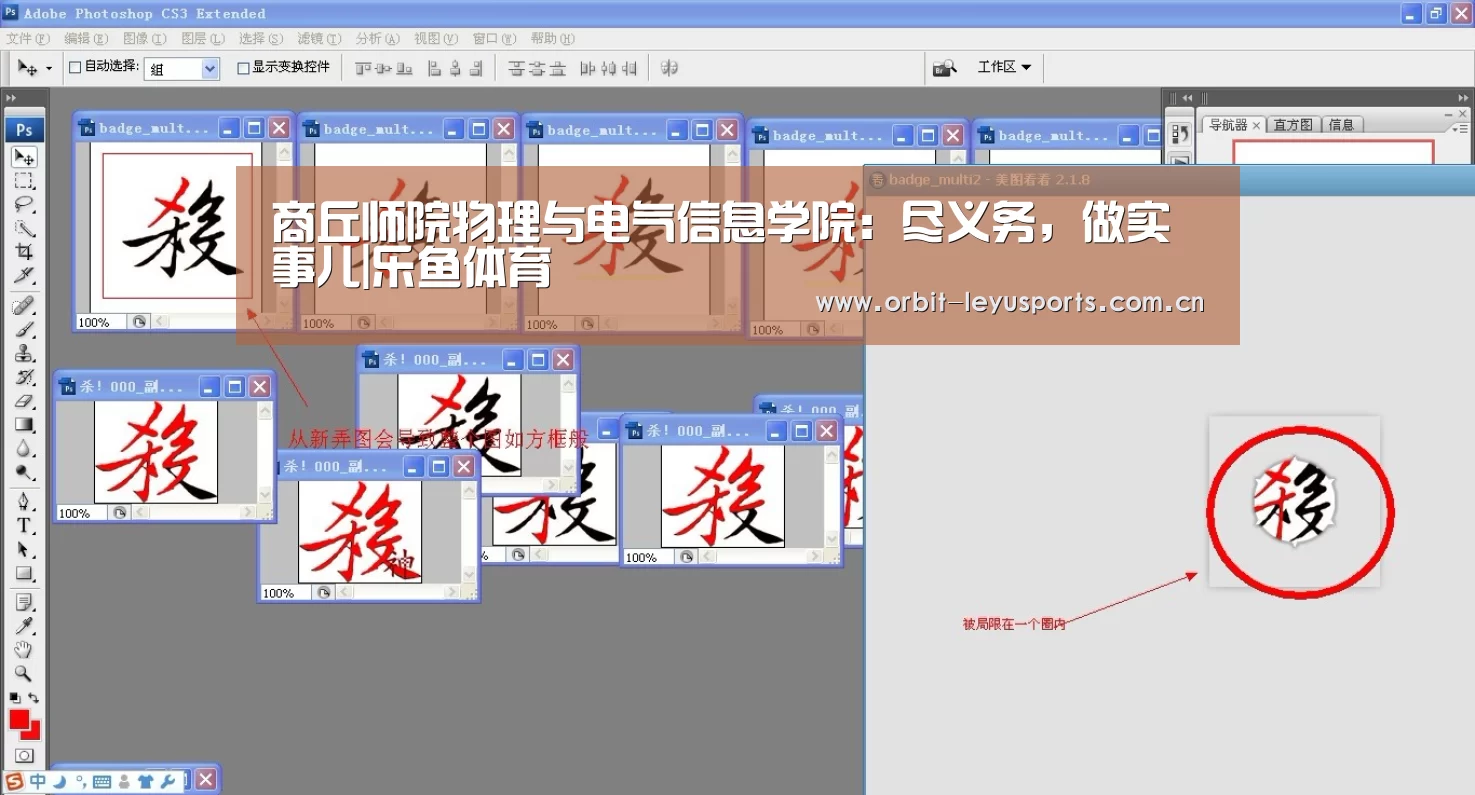Open the 图层 menu

[203, 38]
